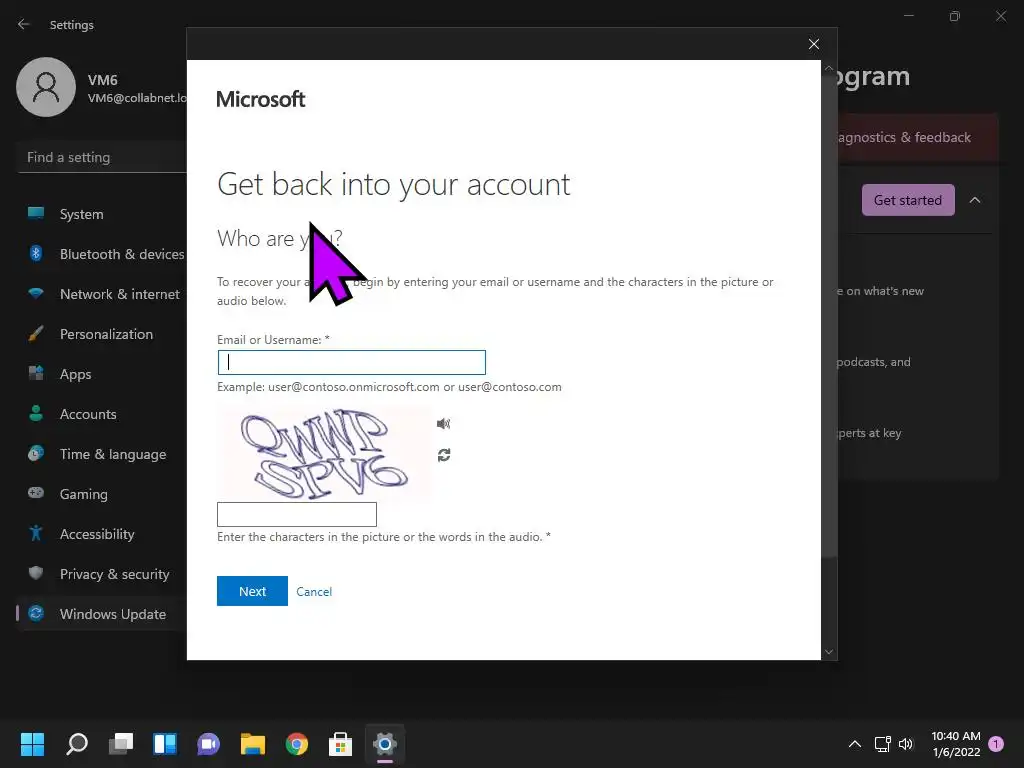Click the network tray icon
Viewport: 1024px width, 768px height.
pyautogui.click(x=882, y=744)
